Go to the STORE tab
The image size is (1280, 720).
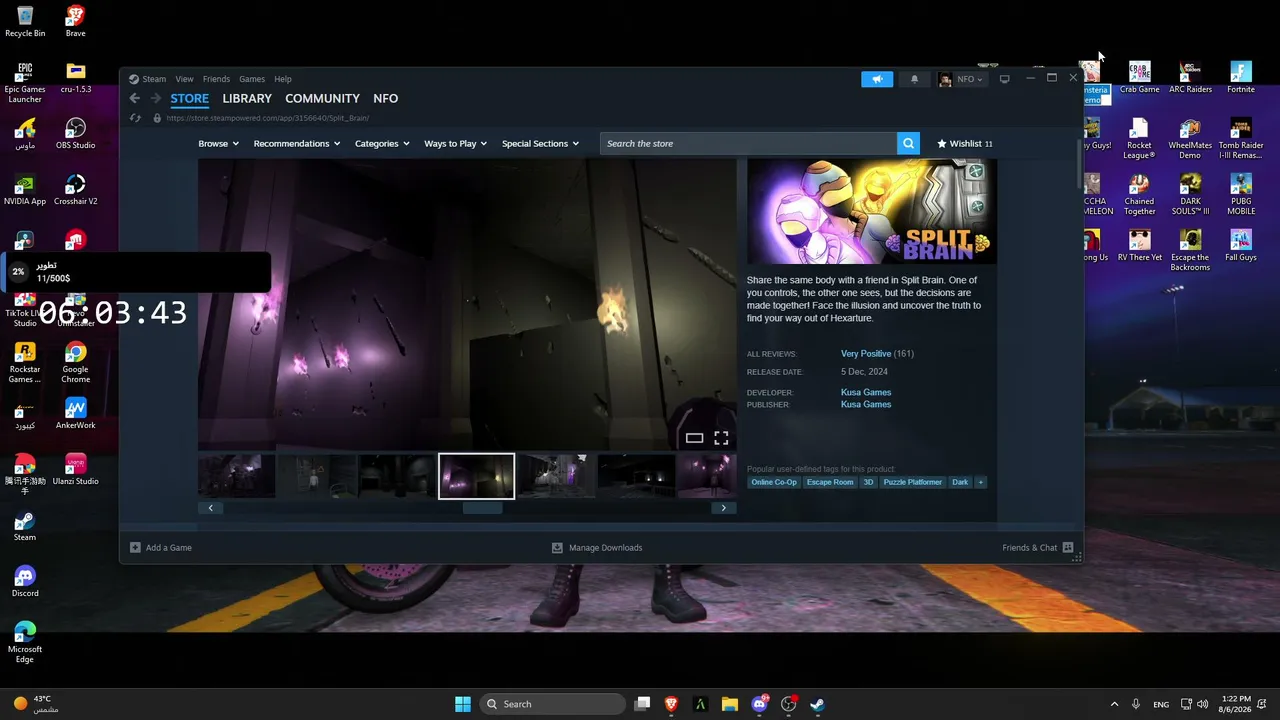[190, 98]
